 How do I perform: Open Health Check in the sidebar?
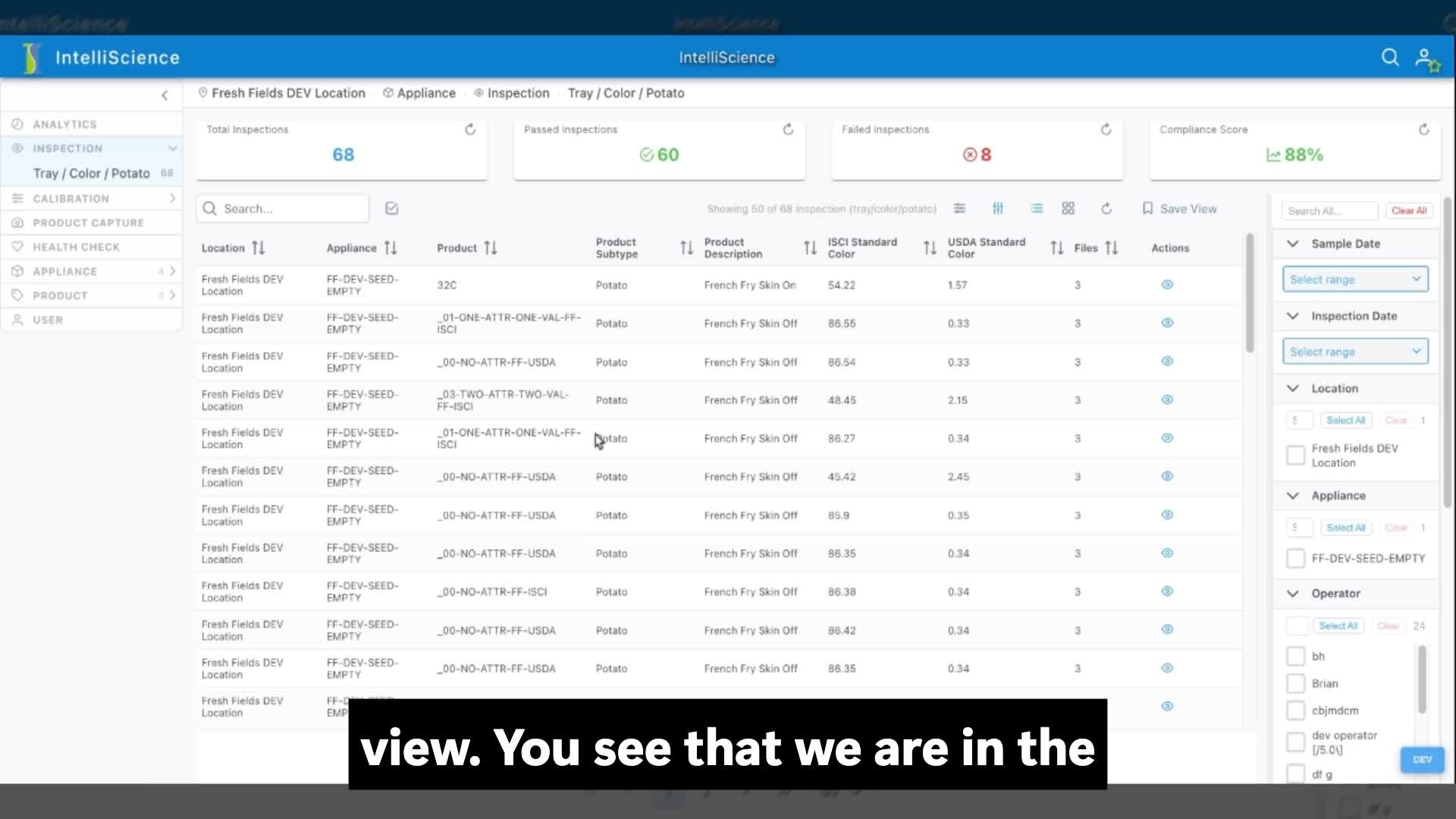click(x=76, y=247)
